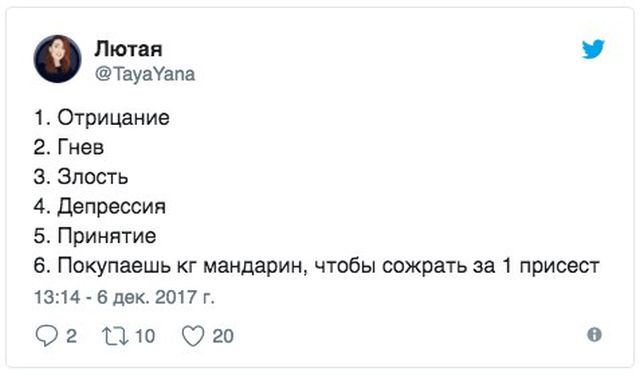640x376 pixels.
Task: Click the 13:14 time in the timestamp
Action: 57,297
